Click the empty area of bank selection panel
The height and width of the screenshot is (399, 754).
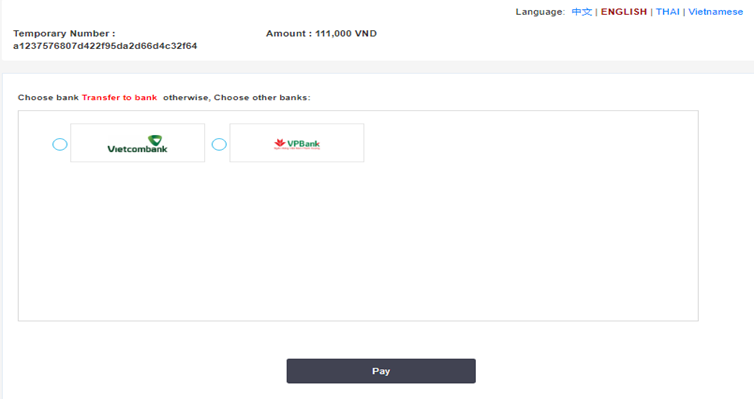[358, 240]
